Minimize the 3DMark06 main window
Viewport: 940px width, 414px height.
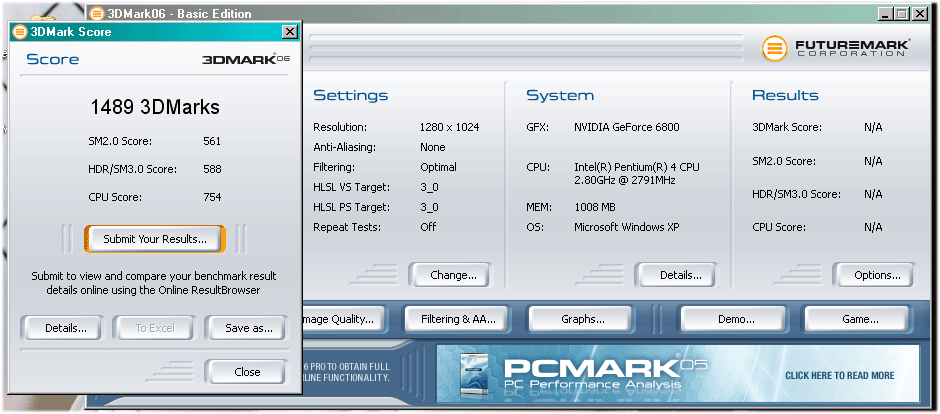tap(887, 13)
